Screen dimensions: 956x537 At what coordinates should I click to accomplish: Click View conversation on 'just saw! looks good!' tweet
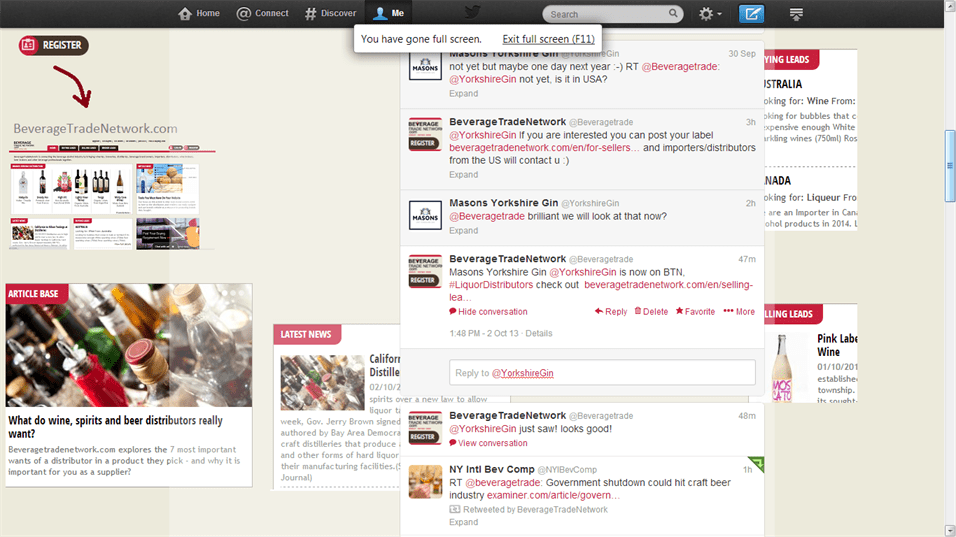(x=488, y=443)
